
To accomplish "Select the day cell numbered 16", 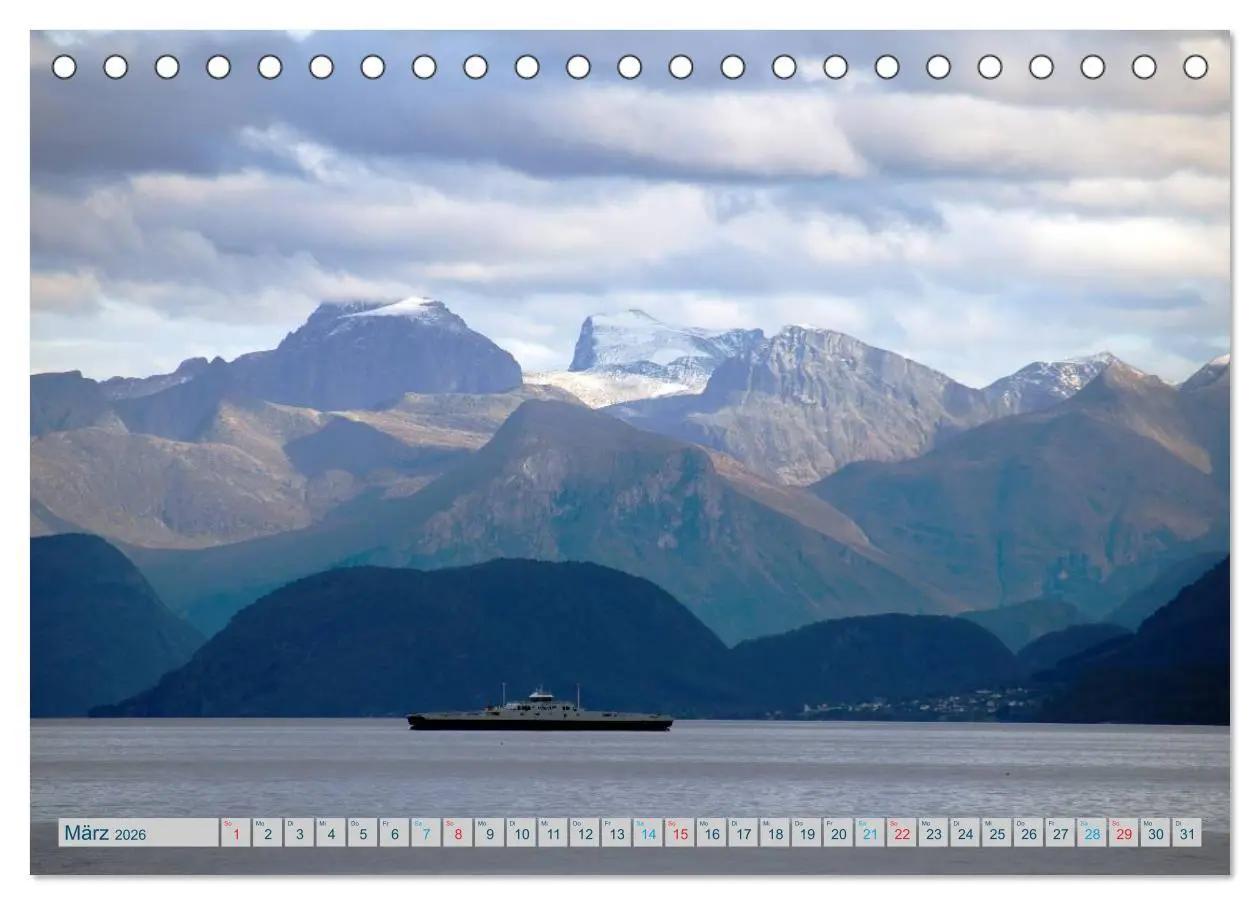I will tap(711, 833).
